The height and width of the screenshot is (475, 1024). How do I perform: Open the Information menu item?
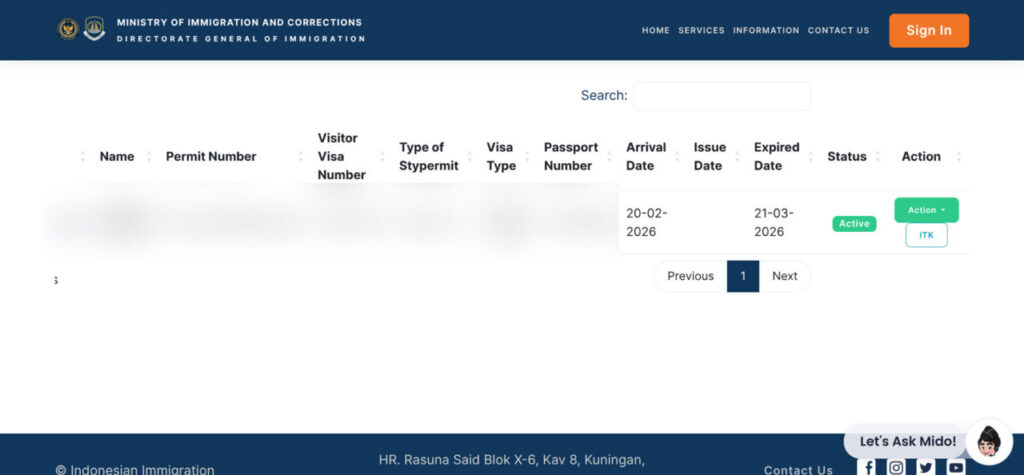(x=766, y=30)
